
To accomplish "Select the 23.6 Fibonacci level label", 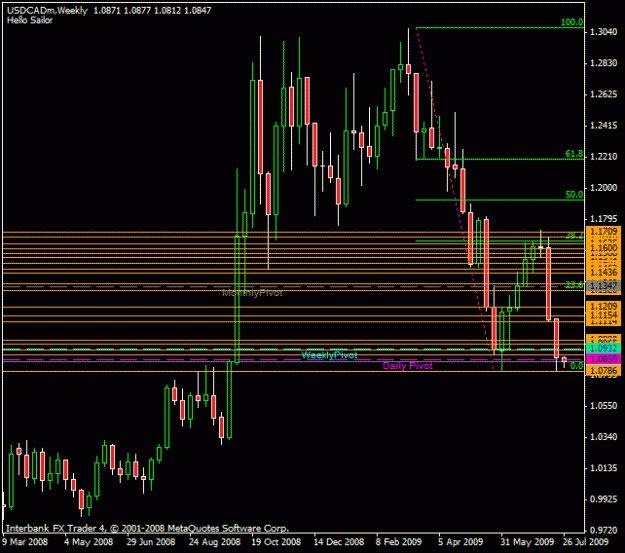I will [x=574, y=285].
